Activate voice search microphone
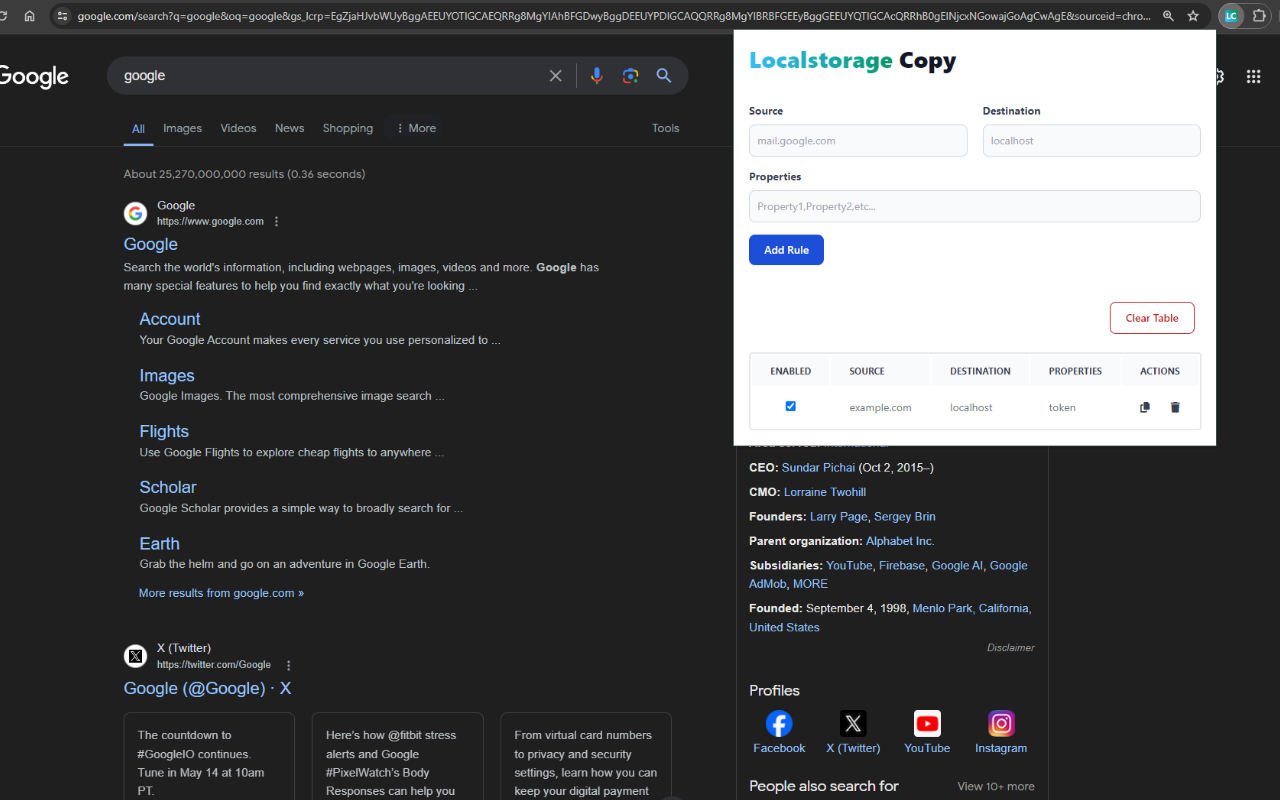 pos(597,75)
